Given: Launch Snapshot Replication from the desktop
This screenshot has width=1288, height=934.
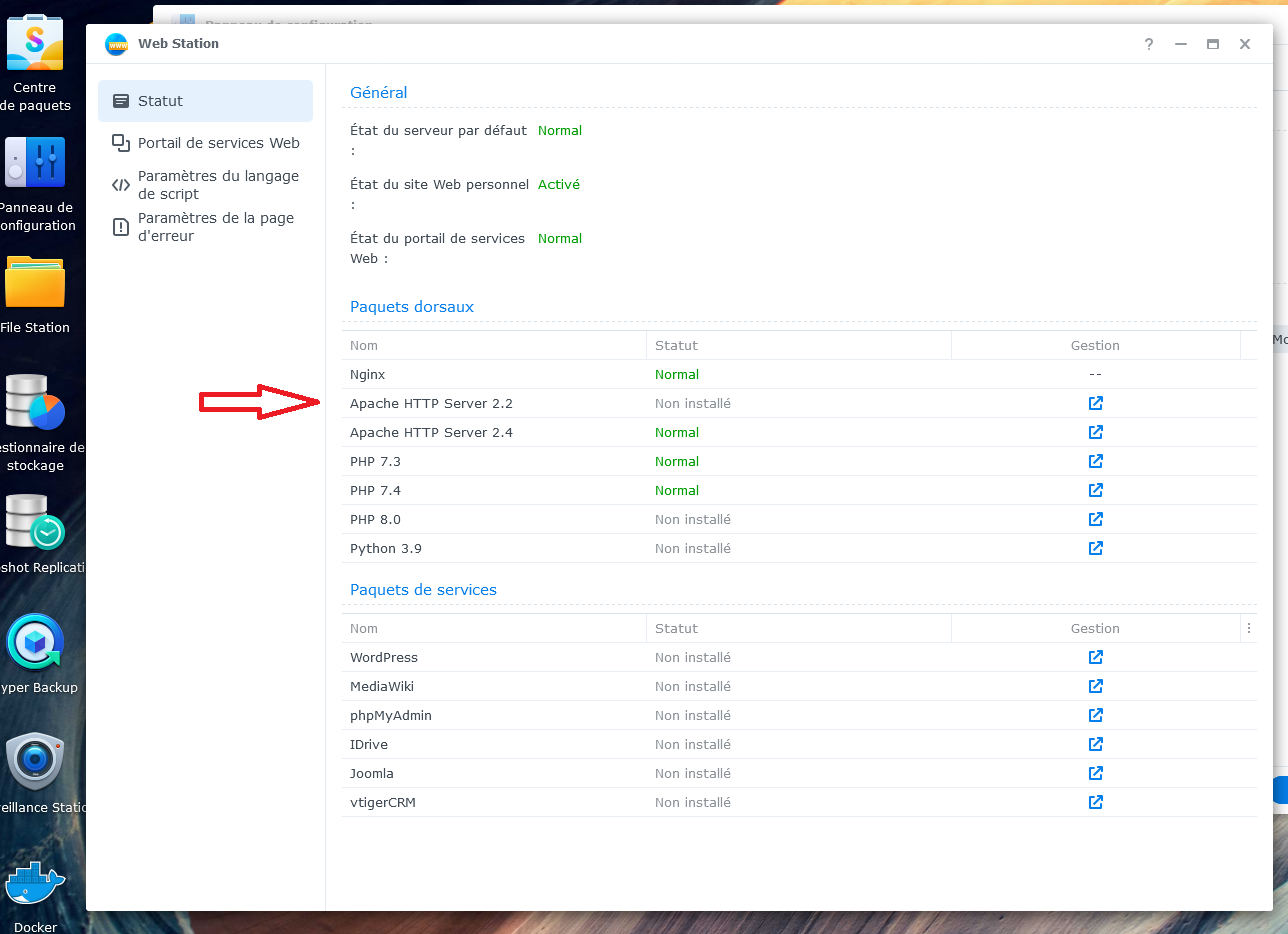Looking at the screenshot, I should pyautogui.click(x=35, y=523).
